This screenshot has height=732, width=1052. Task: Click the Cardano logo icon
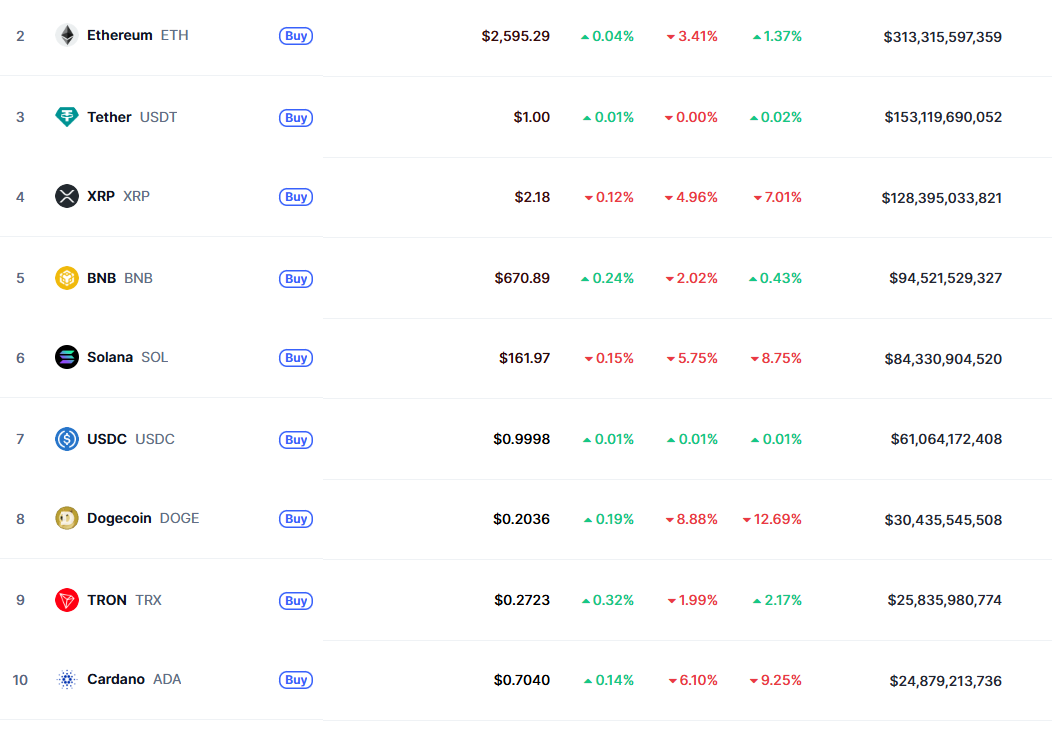pos(67,680)
